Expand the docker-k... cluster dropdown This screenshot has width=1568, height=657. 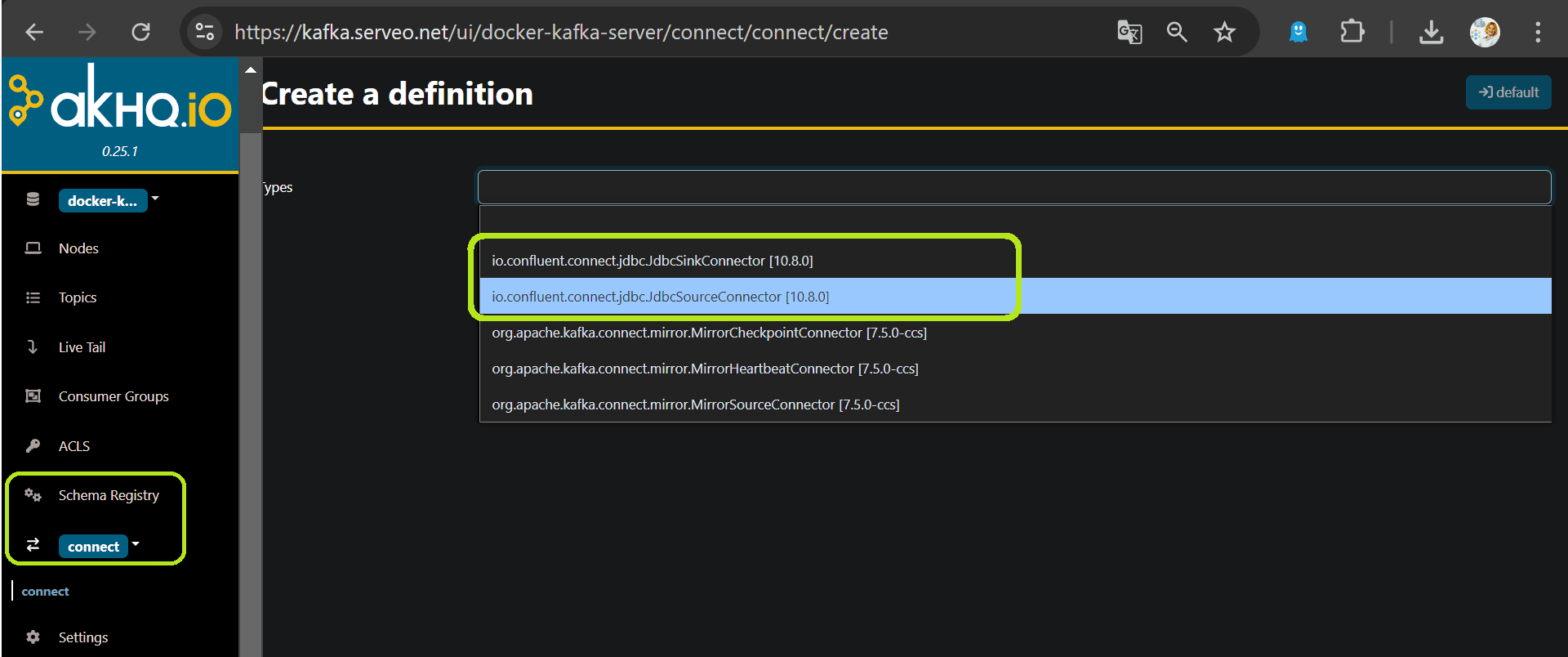coord(154,199)
